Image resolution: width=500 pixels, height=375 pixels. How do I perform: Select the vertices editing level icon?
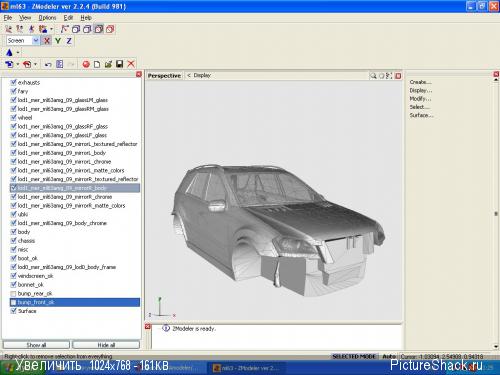(x=9, y=29)
